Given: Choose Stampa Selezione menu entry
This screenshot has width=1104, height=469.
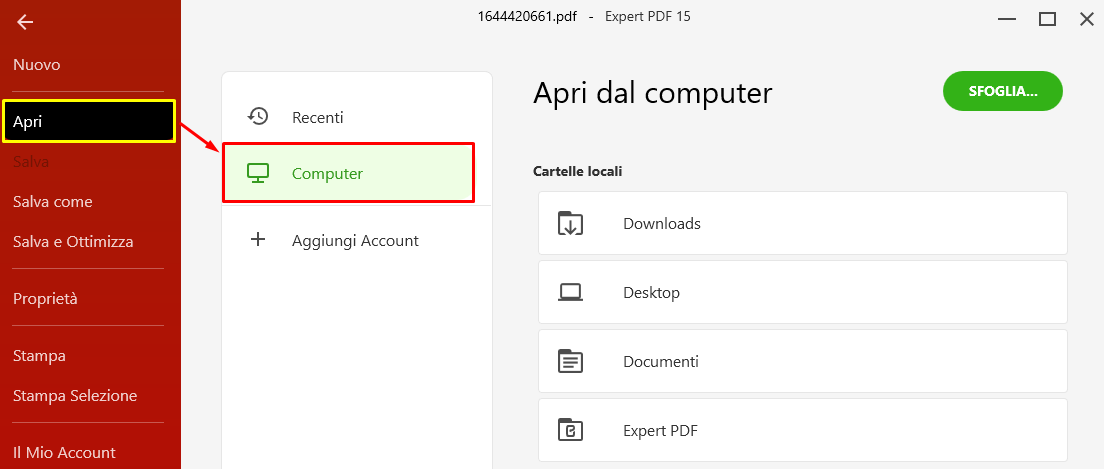Looking at the screenshot, I should click(x=75, y=396).
